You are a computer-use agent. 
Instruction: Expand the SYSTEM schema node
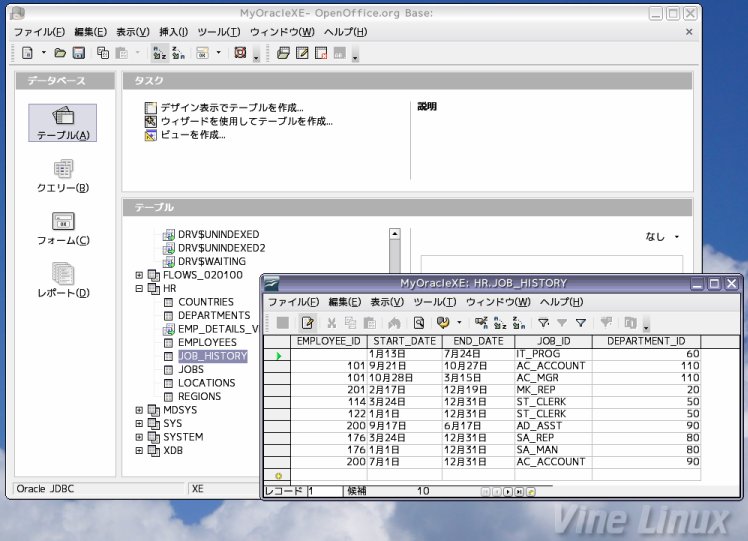(x=139, y=437)
